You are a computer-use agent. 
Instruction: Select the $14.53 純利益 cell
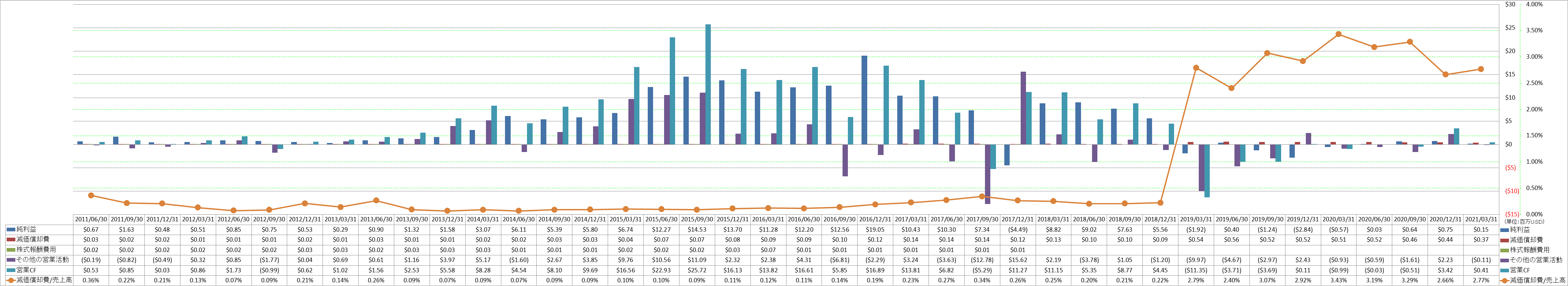tap(697, 229)
